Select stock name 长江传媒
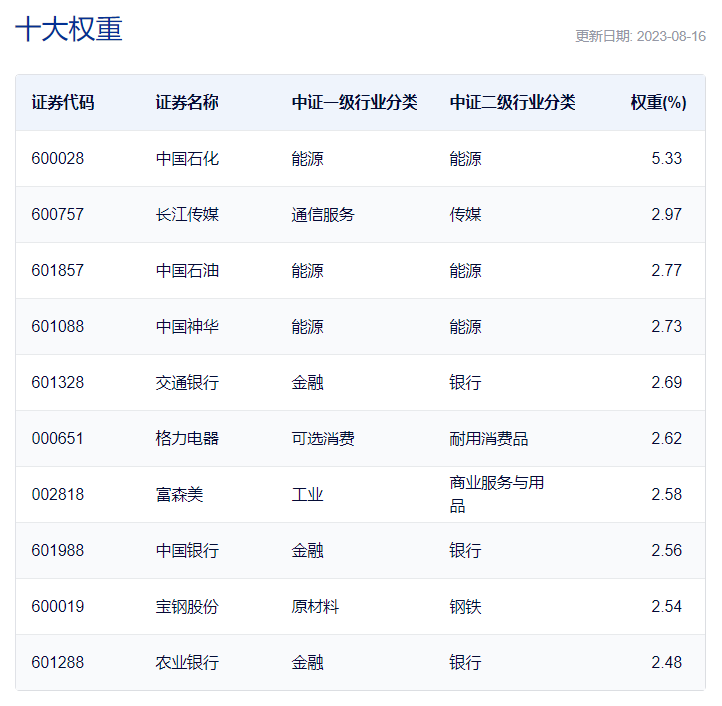 pyautogui.click(x=187, y=214)
